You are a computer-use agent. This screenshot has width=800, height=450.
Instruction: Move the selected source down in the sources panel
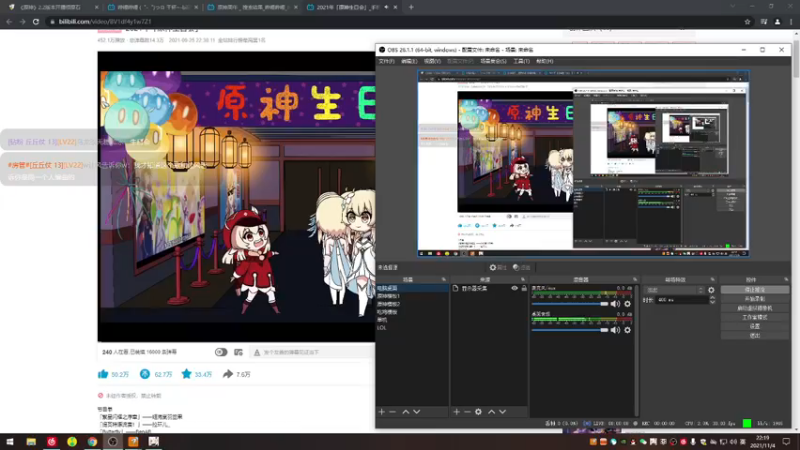[x=503, y=412]
